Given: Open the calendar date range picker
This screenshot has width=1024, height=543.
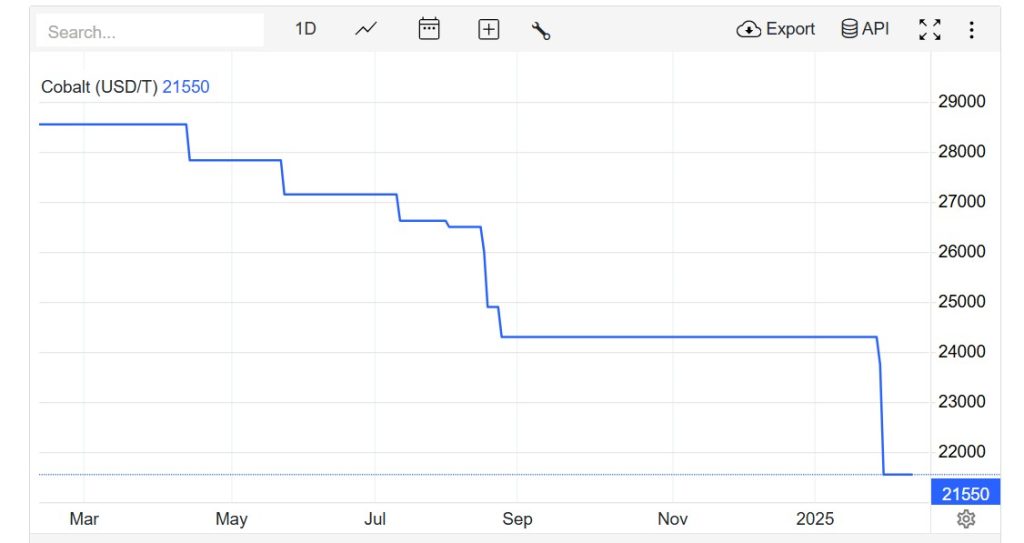Looking at the screenshot, I should click(x=429, y=29).
